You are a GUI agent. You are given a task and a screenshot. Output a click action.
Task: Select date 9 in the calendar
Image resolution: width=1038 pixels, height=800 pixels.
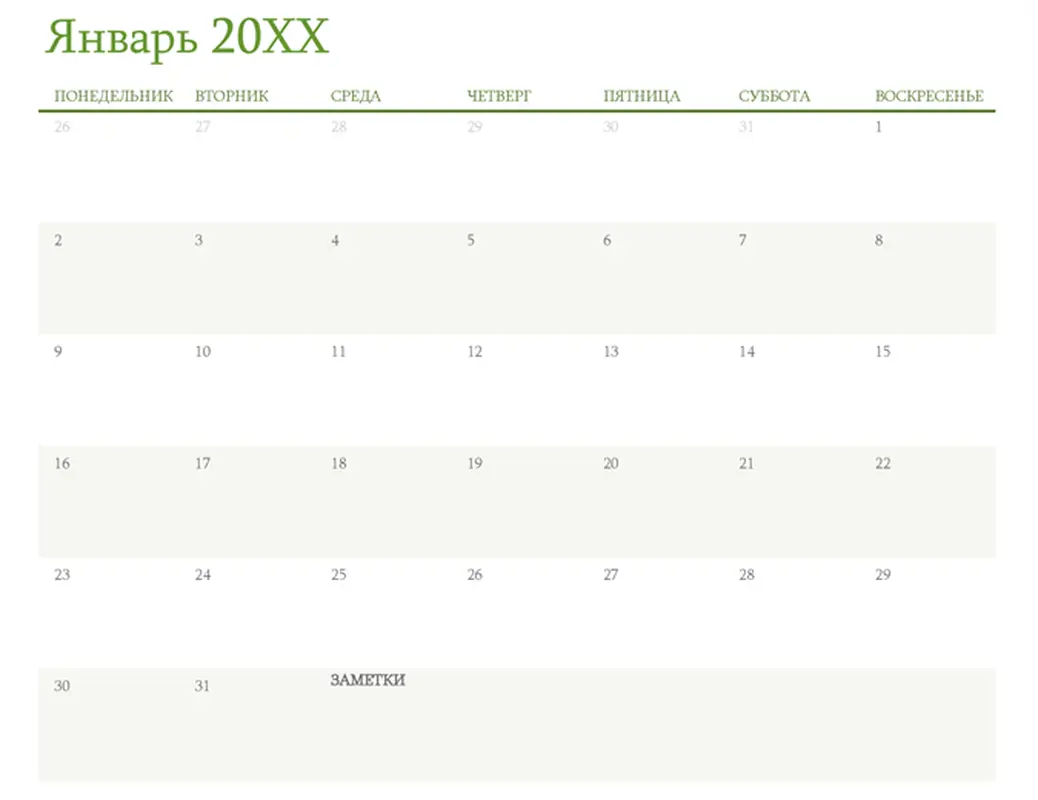tap(58, 352)
